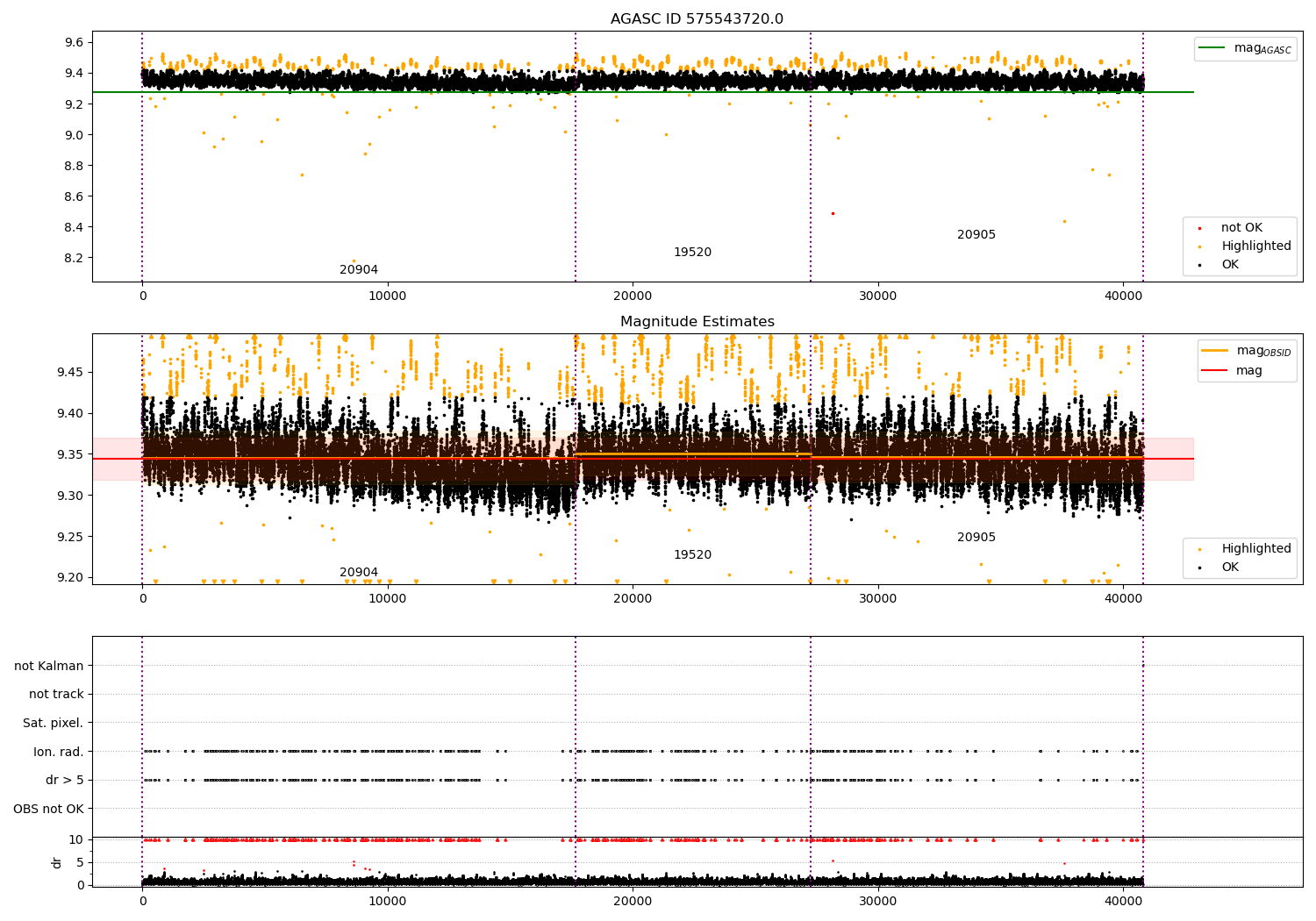Click the 'Highlighted' legend entry in middle plot
The width and height of the screenshot is (1316, 921).
point(1256,549)
